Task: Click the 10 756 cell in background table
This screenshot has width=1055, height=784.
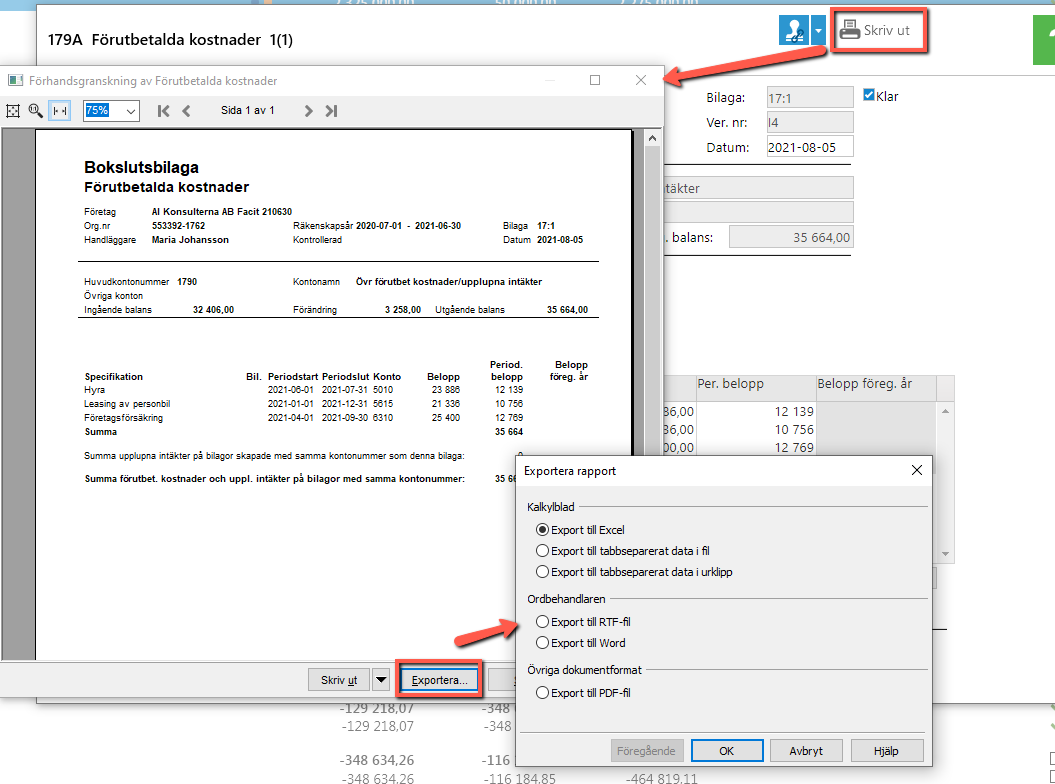Action: [x=756, y=429]
